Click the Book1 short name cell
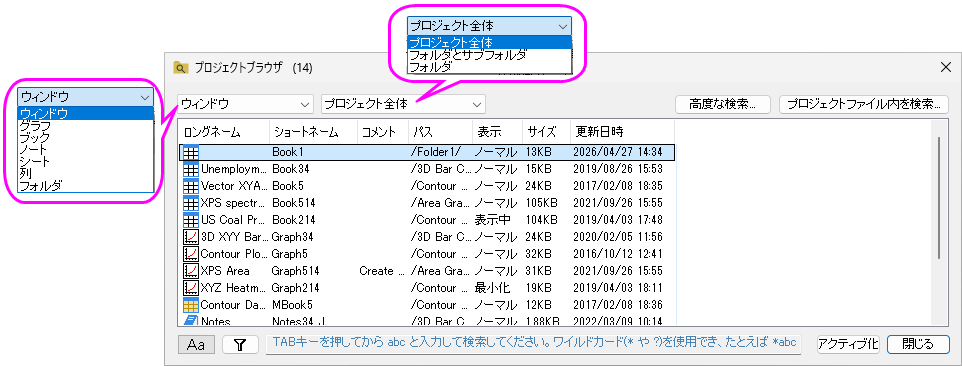Viewport: 962px width, 366px height. pos(288,152)
